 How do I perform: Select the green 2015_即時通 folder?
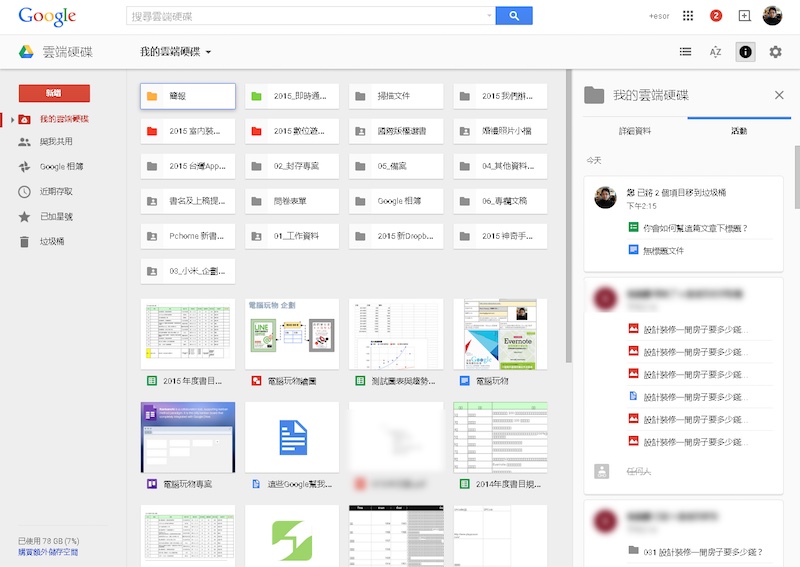(x=292, y=96)
